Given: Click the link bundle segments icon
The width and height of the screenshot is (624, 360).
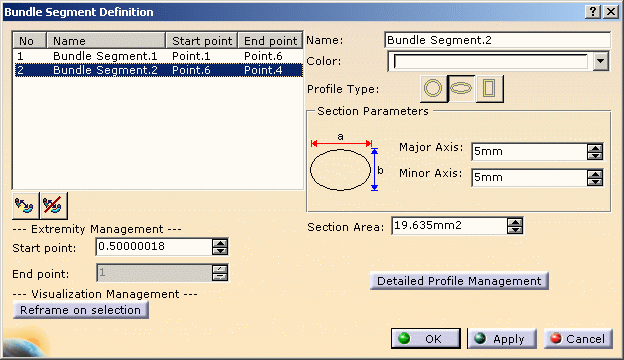Looking at the screenshot, I should tap(25, 205).
